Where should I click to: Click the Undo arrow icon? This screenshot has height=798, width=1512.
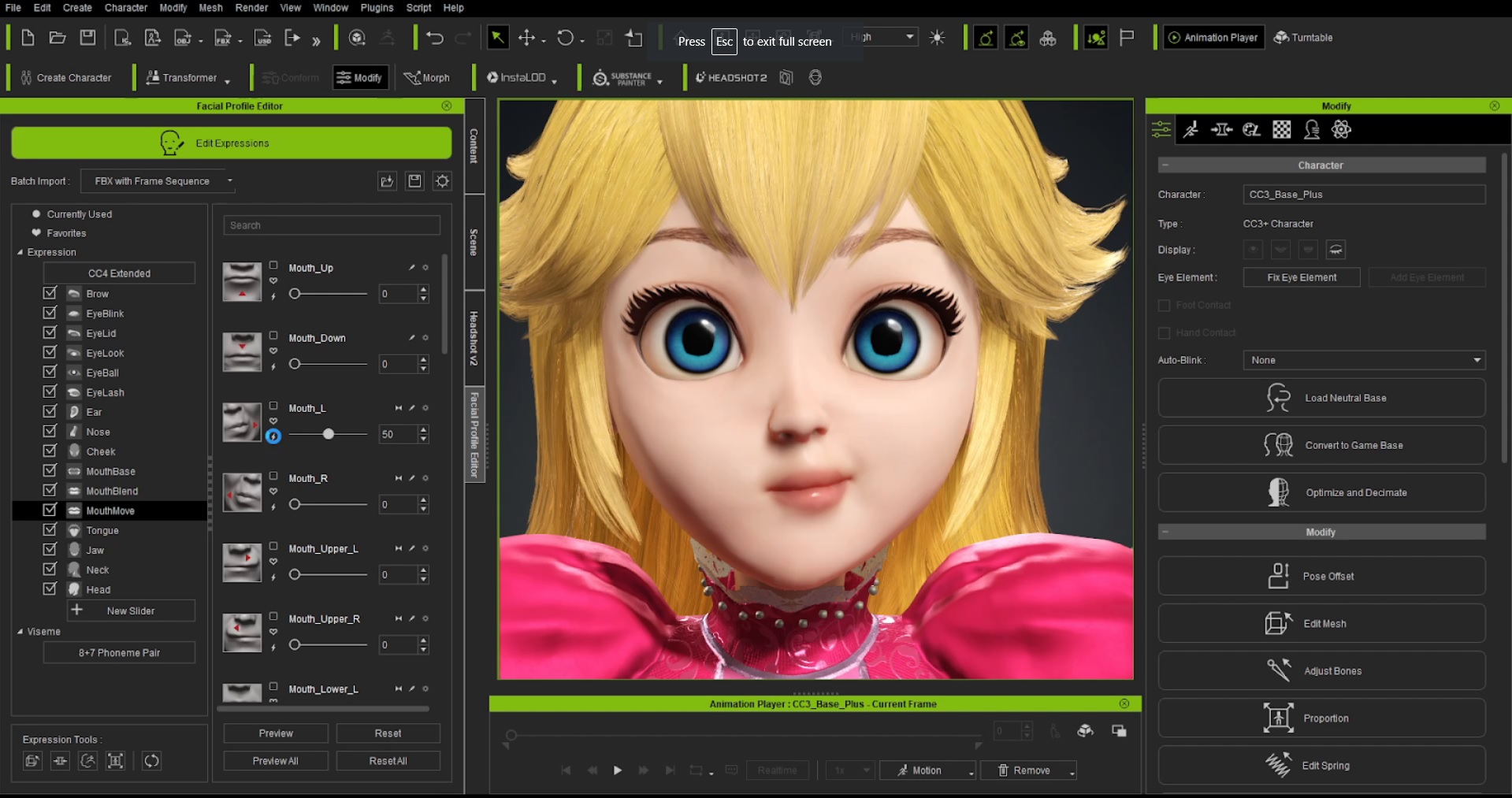(x=434, y=37)
